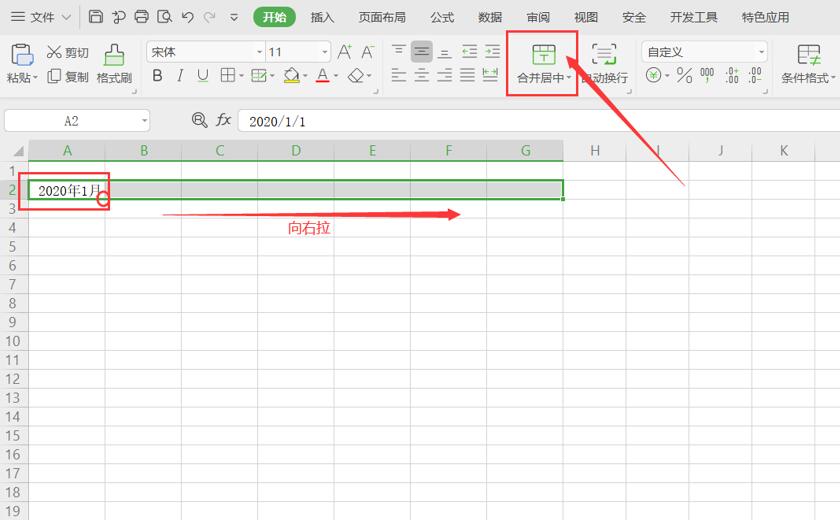Viewport: 840px width, 520px height.
Task: Click the fx insert function icon
Action: 223,120
